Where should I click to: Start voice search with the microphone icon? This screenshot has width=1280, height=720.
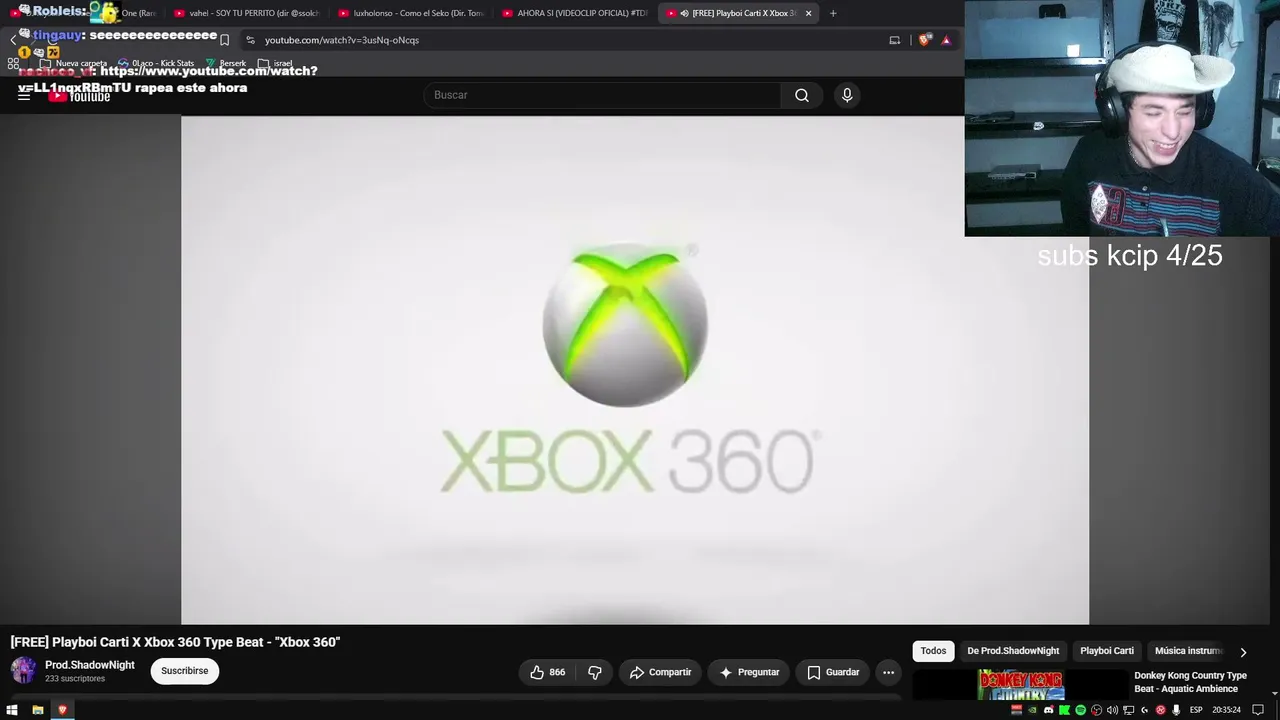(x=847, y=95)
